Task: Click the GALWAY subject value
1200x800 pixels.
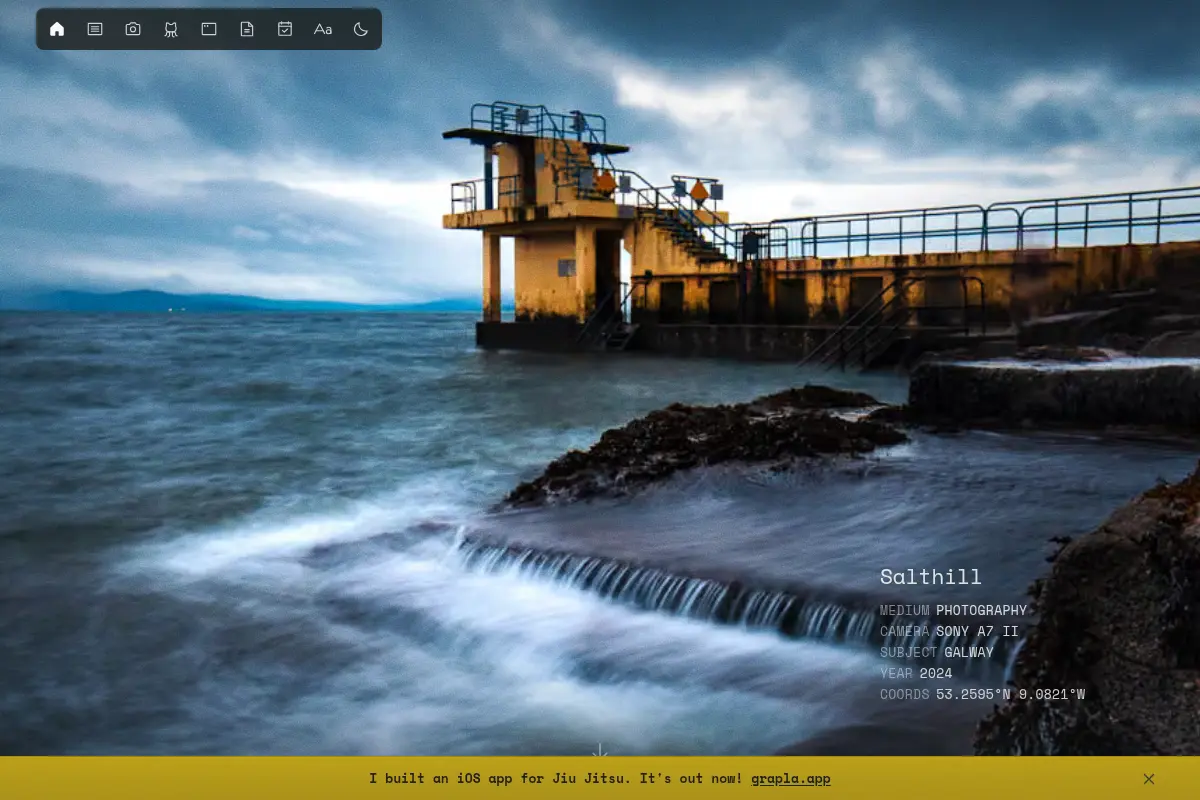Action: coord(969,652)
